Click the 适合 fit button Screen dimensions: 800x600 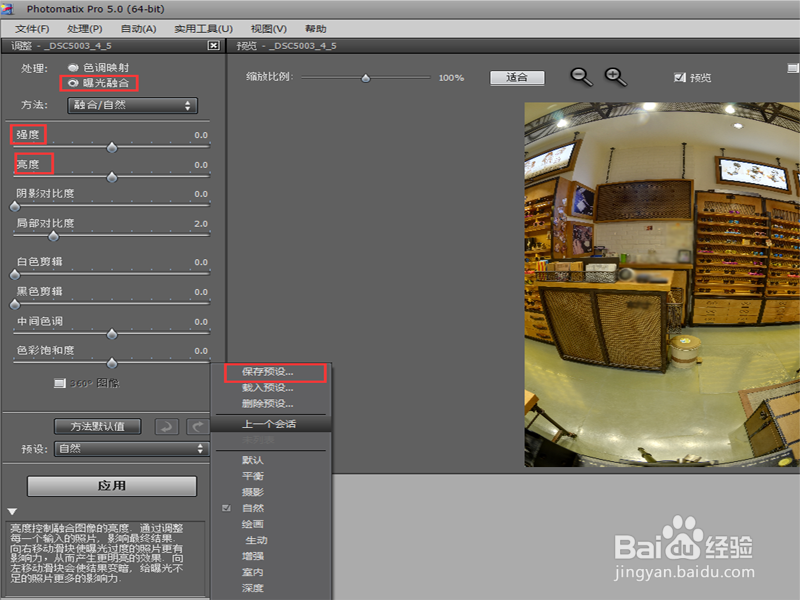[517, 78]
